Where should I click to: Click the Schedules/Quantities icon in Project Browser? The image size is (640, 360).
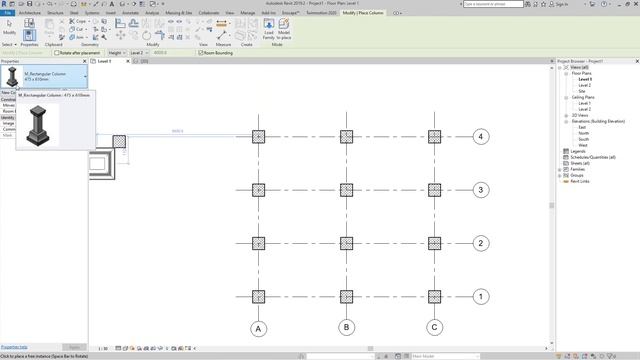tap(566, 157)
